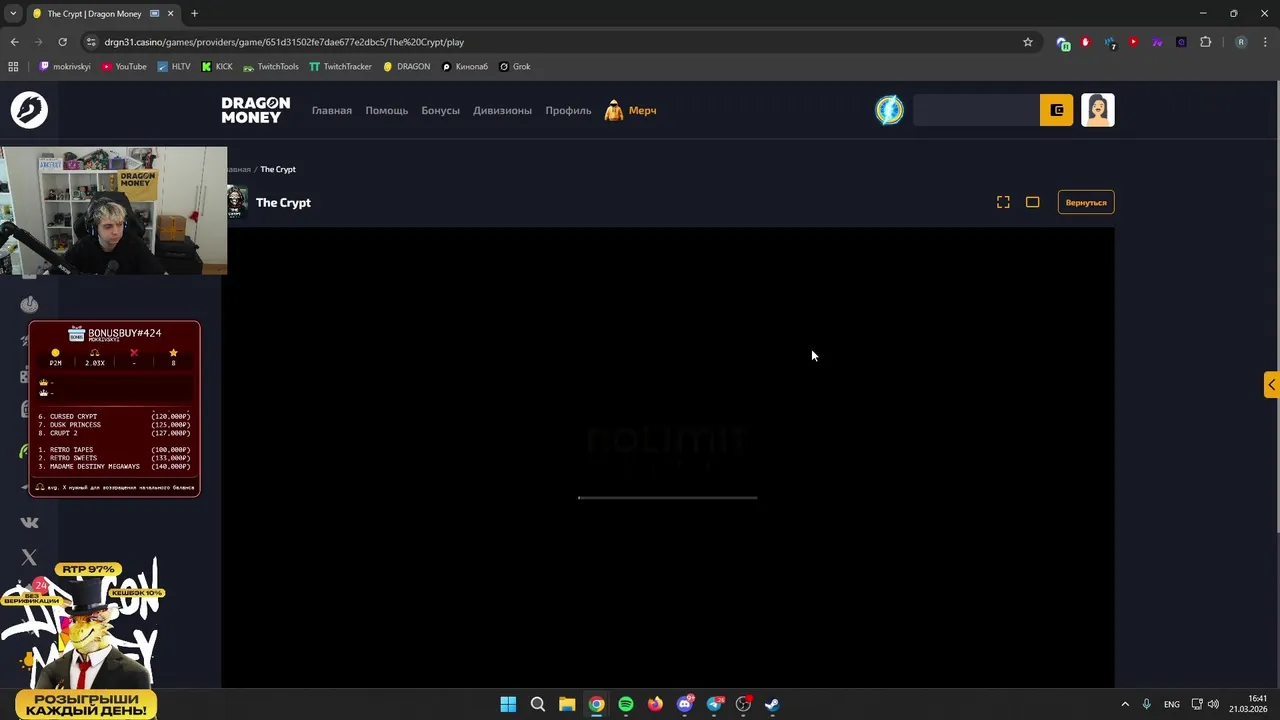Click the site info icon in address bar
This screenshot has height=720, width=1280.
tap(92, 42)
